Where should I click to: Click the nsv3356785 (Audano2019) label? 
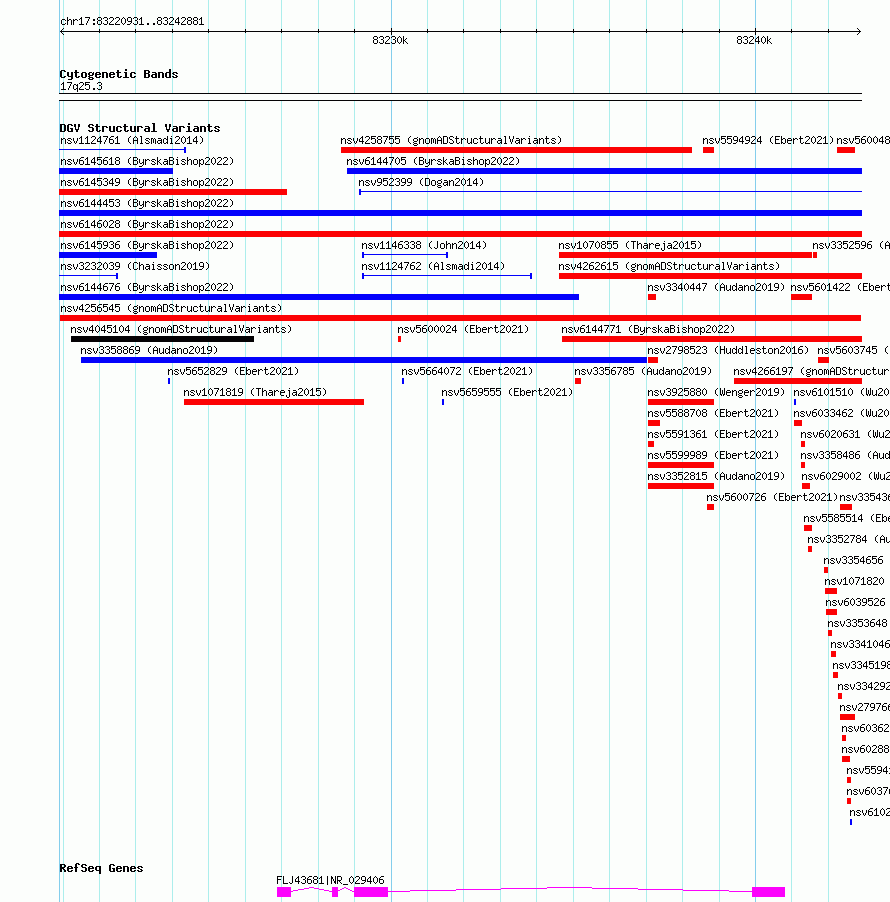coord(643,371)
